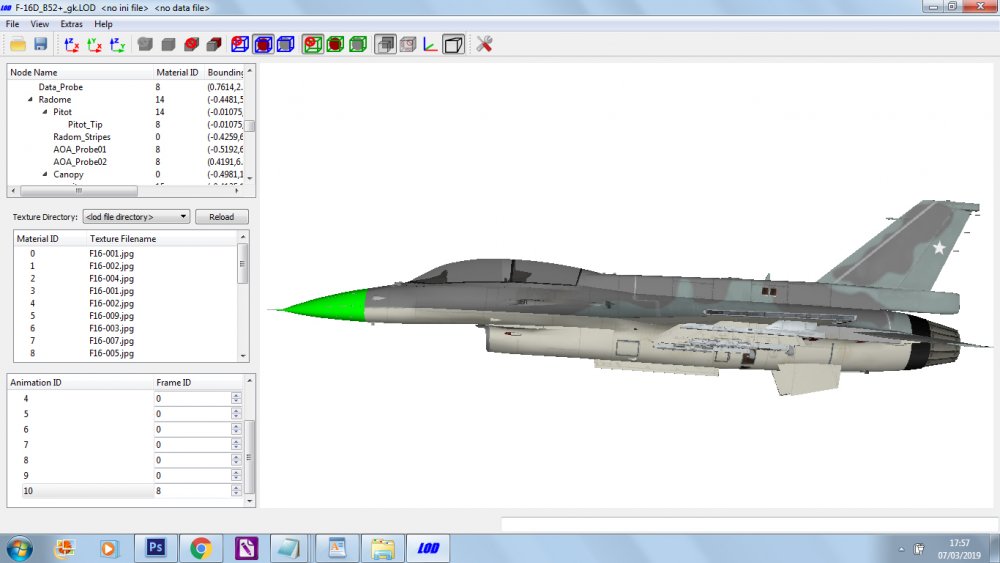
Task: Click Frame ID field for animation 4
Action: pos(192,398)
